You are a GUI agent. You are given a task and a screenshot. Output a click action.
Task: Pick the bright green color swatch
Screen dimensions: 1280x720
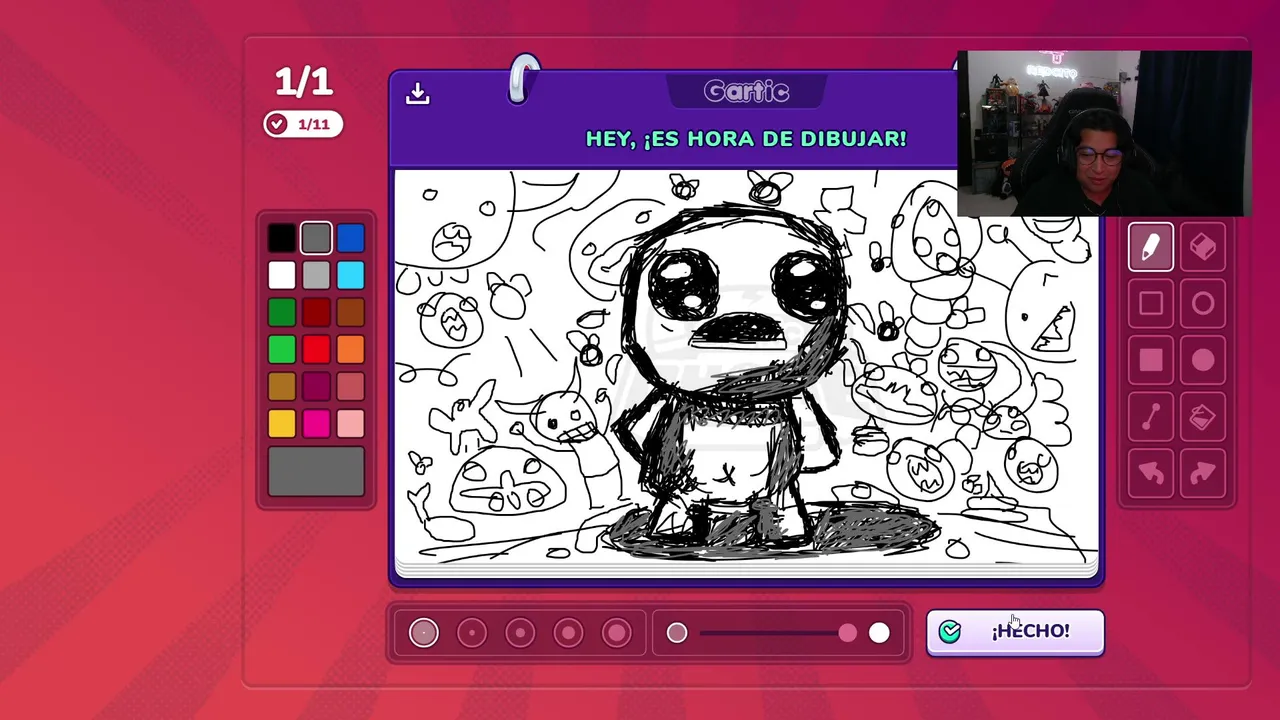pyautogui.click(x=282, y=350)
